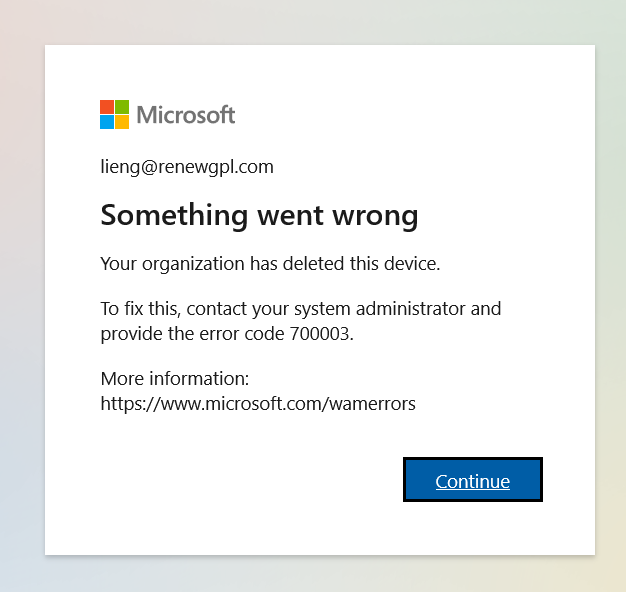Screen dimensions: 626x592
Task: Click 'Your organization has deleted this device' message
Action: pos(270,264)
